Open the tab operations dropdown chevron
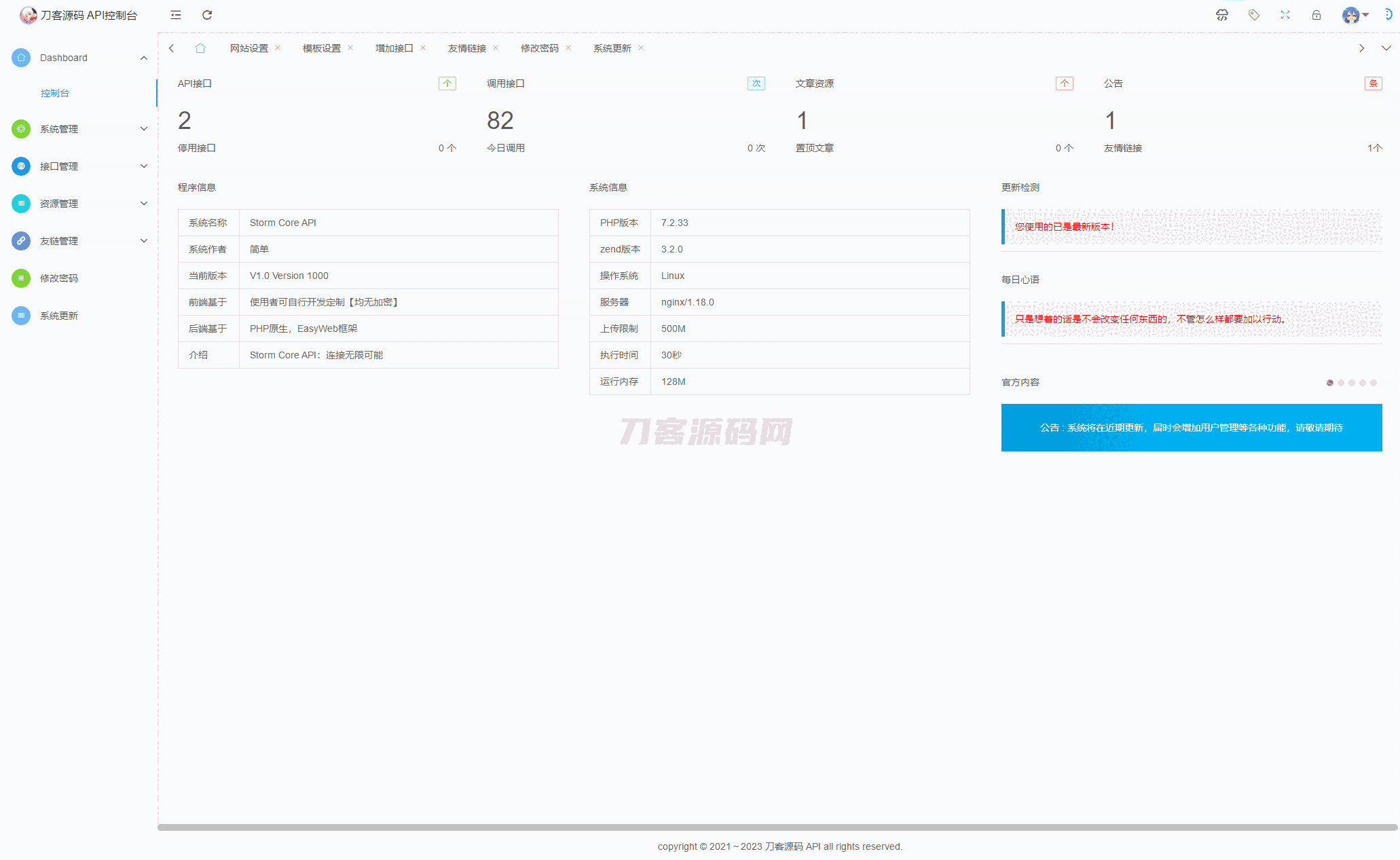This screenshot has width=1400, height=860. click(1386, 48)
